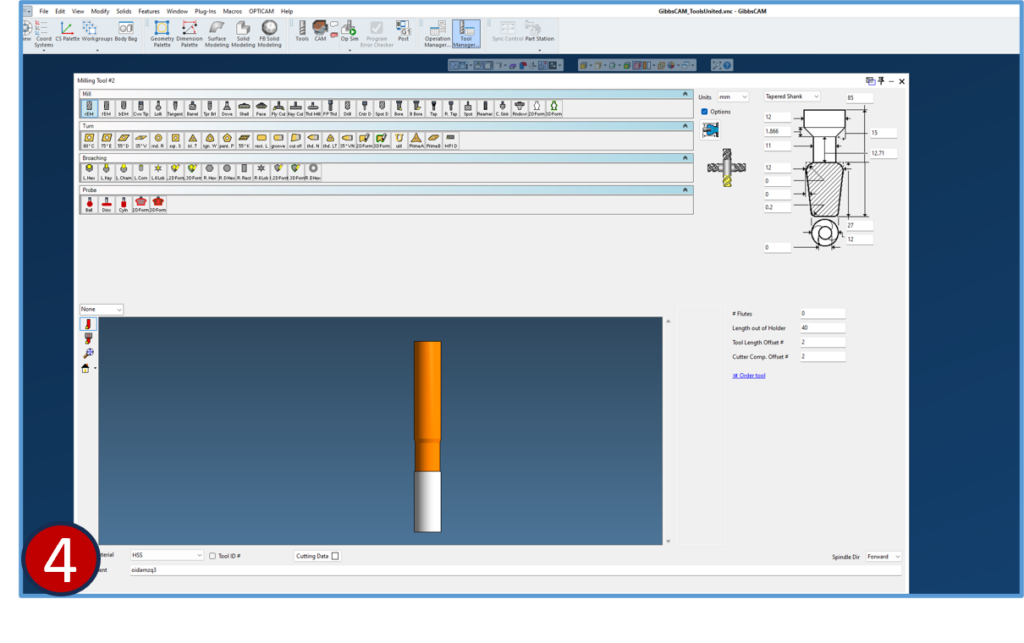Open the Solids menu
This screenshot has height=643, width=1024.
tap(123, 10)
